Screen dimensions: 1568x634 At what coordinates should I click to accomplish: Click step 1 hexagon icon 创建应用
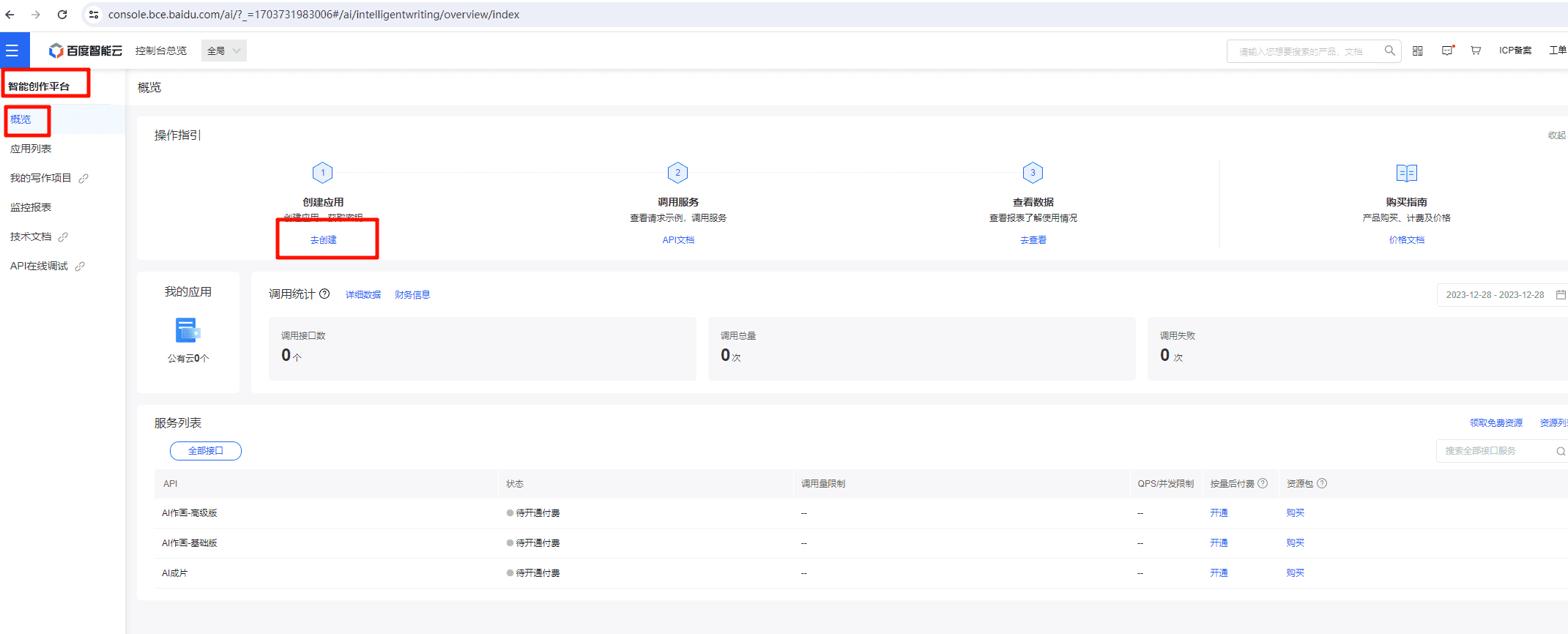tap(323, 173)
